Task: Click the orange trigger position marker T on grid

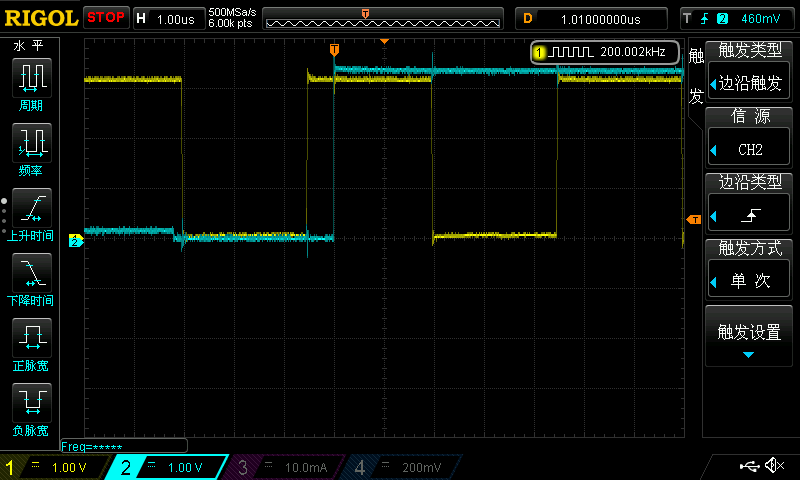Action: 334,49
